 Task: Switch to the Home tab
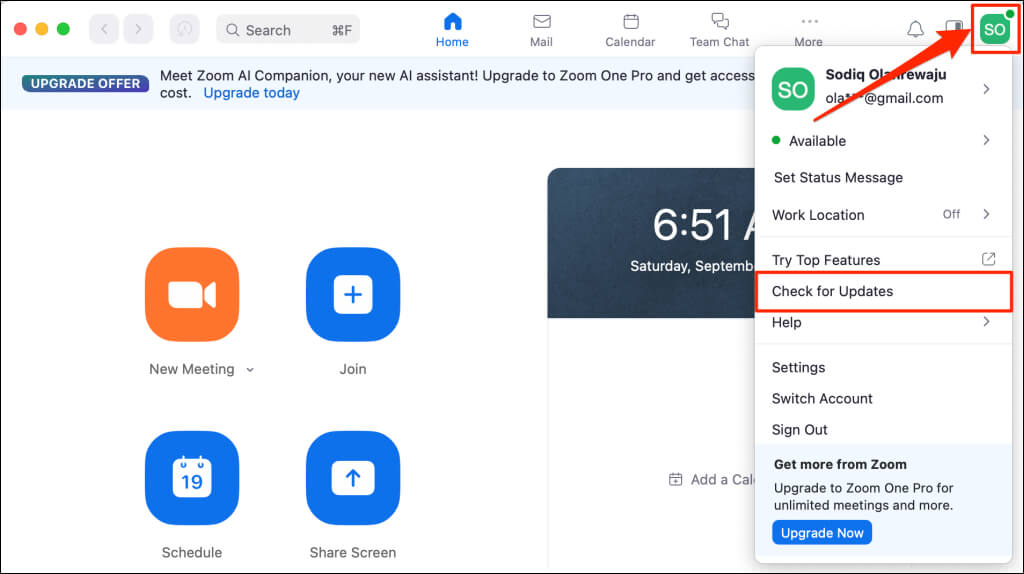click(452, 30)
